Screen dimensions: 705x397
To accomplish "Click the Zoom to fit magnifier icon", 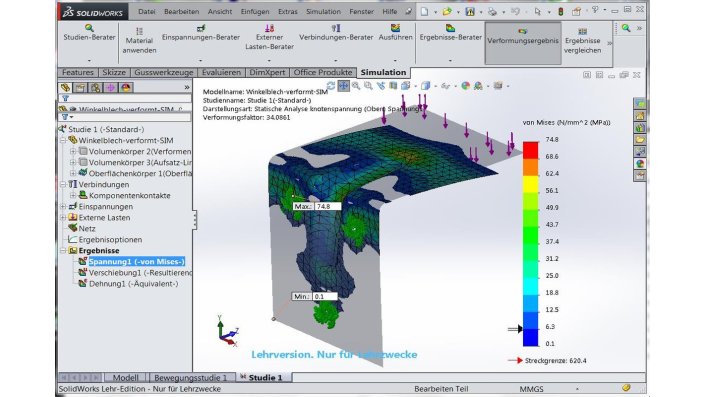I will pos(356,85).
